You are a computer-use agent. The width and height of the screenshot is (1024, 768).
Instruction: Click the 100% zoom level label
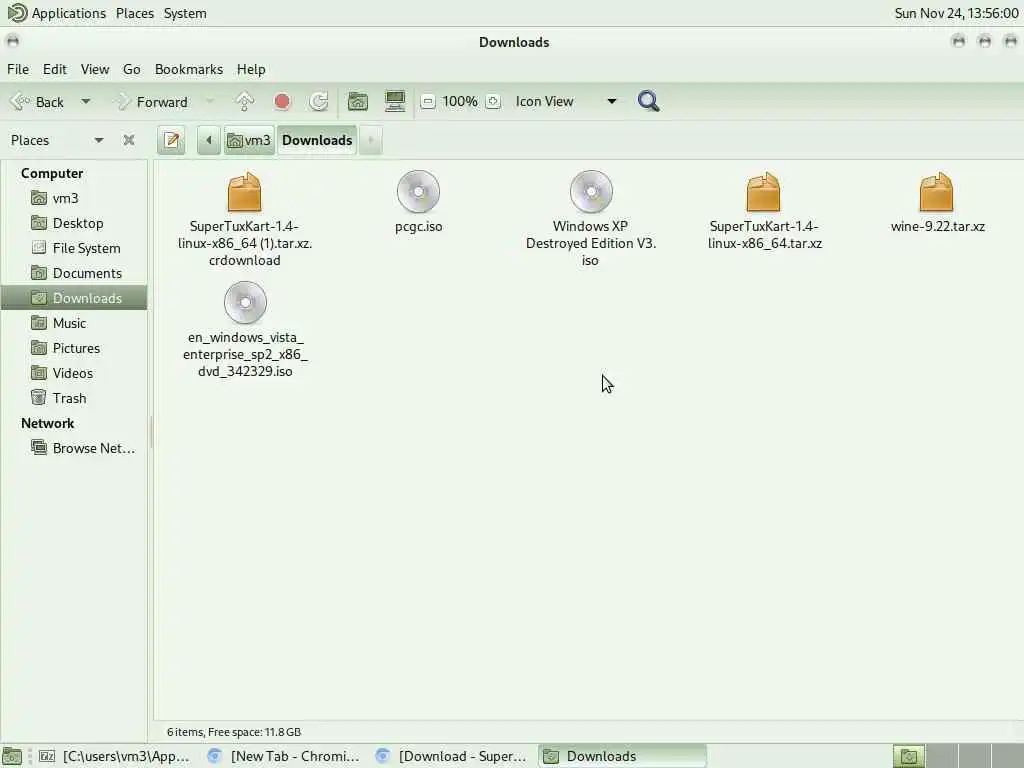(x=460, y=101)
